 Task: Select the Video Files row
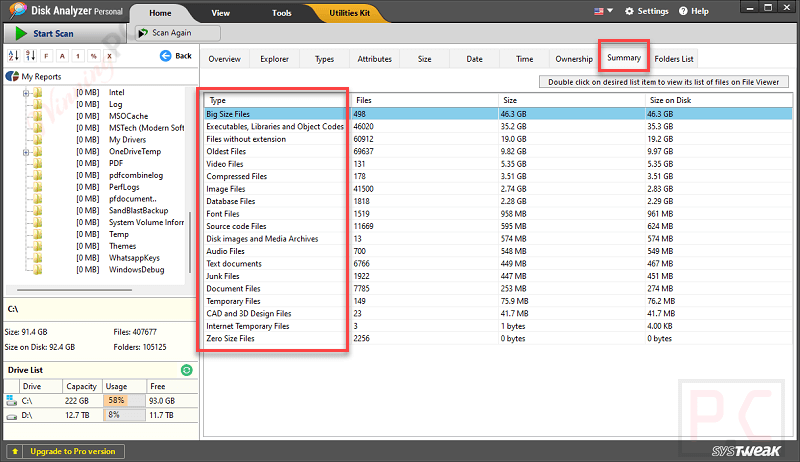click(498, 164)
